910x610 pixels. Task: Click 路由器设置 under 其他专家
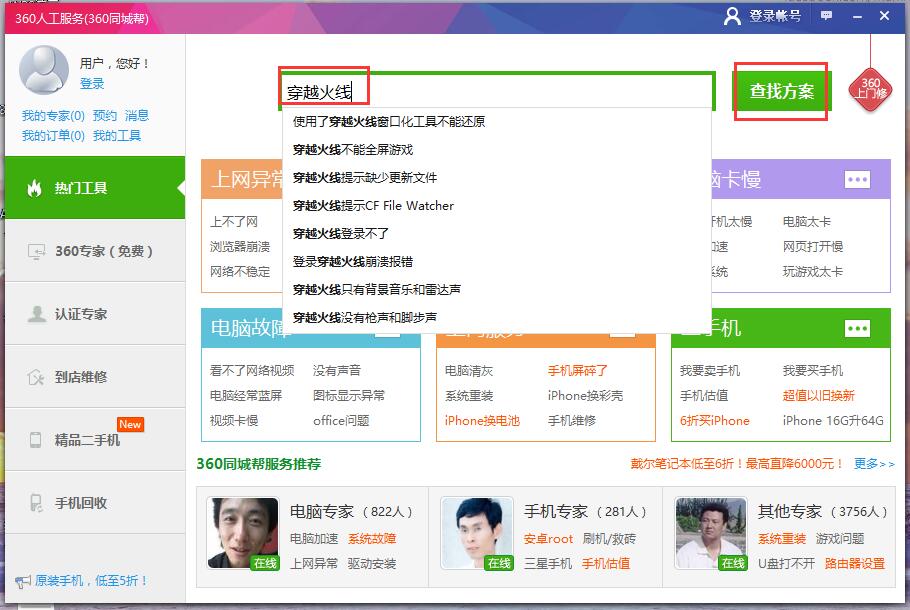tap(855, 564)
